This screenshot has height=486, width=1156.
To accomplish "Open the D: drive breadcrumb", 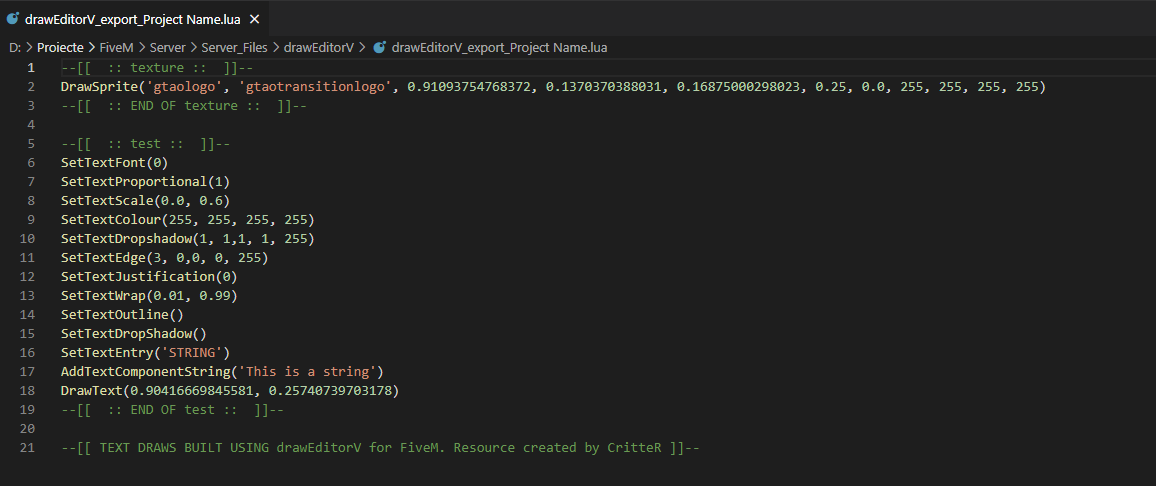I will [x=15, y=47].
